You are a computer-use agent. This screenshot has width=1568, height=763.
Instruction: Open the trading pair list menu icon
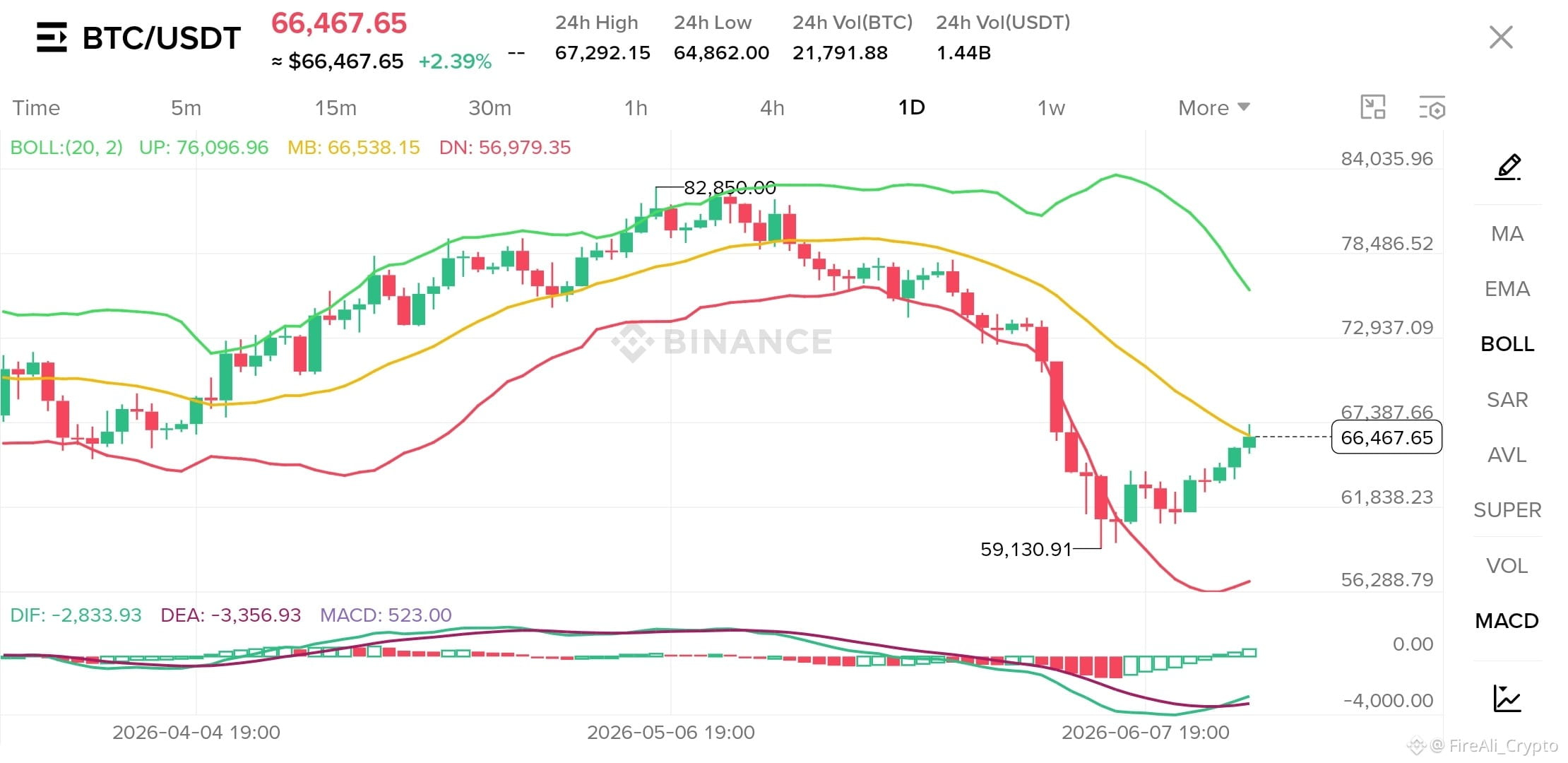[52, 37]
